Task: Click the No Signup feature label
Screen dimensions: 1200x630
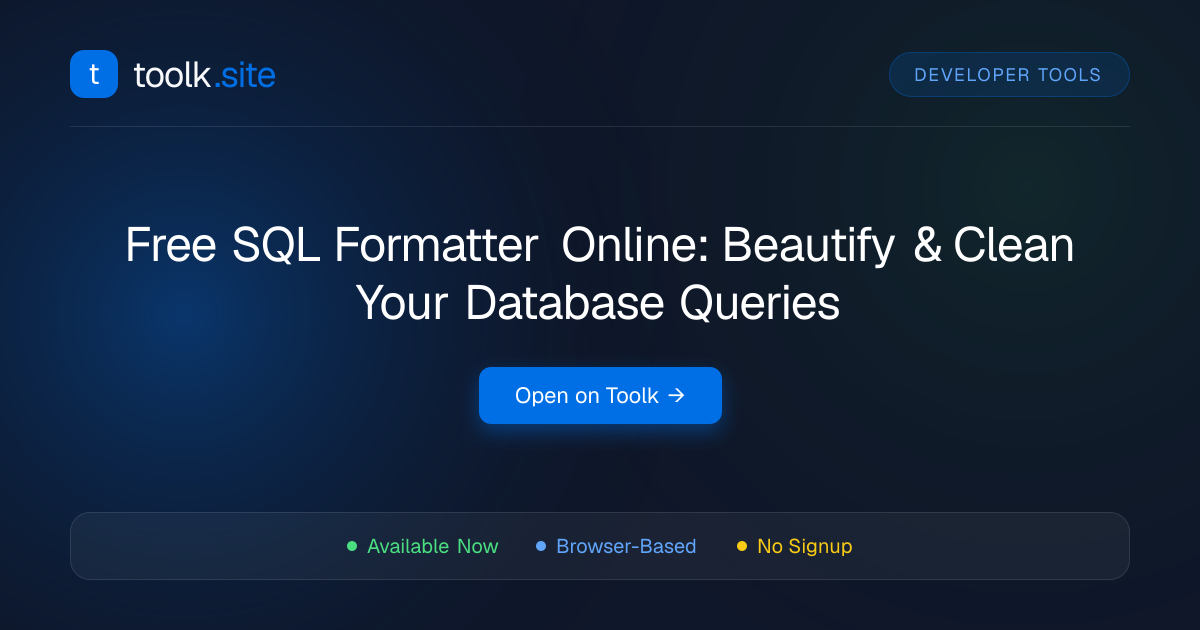Action: tap(805, 546)
